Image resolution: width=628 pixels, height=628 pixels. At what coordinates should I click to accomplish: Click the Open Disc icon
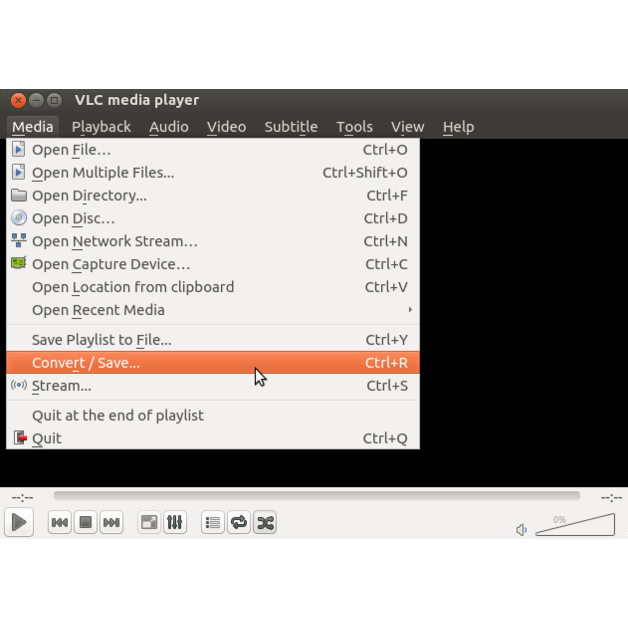tap(18, 218)
